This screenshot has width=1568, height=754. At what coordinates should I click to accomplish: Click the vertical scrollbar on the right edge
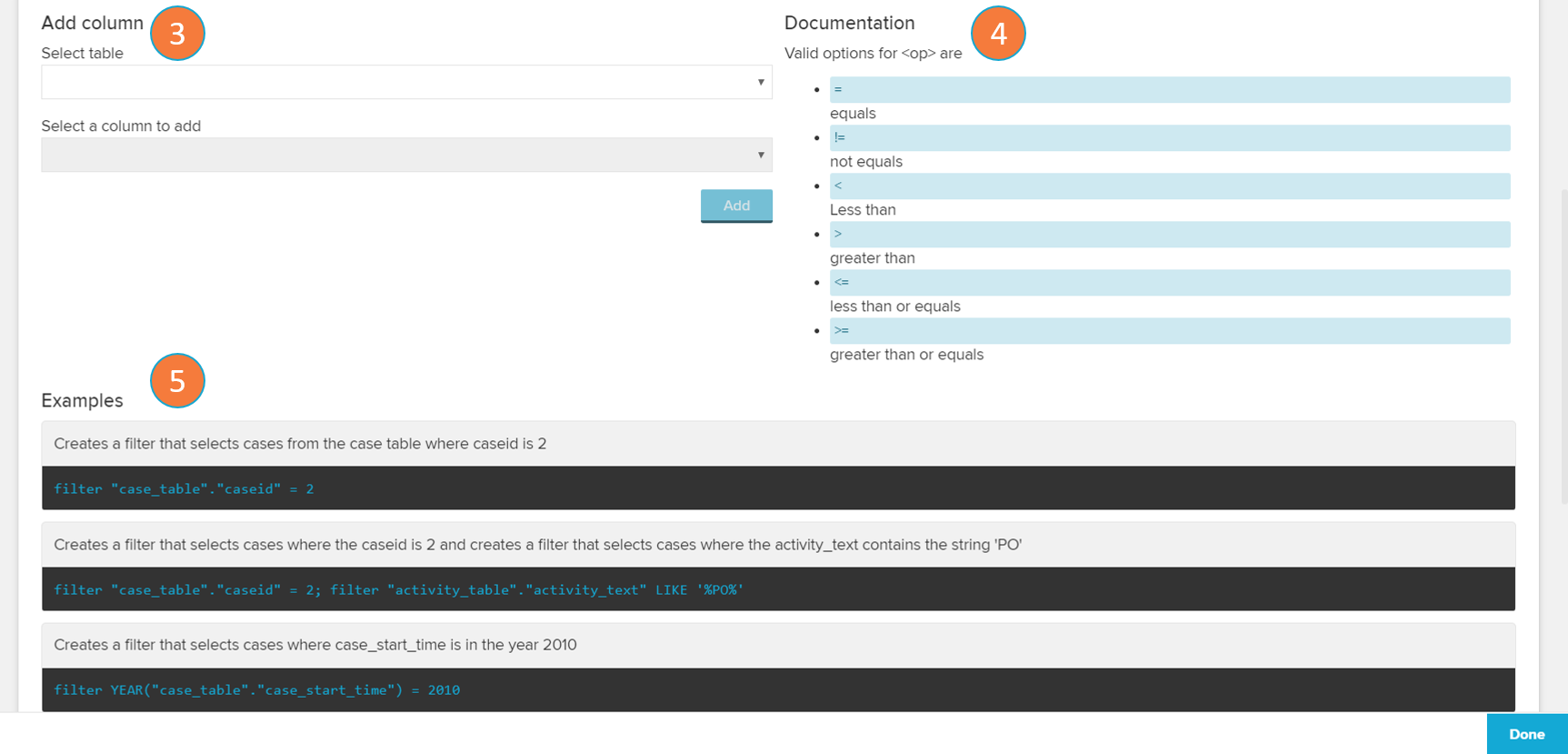1563,346
